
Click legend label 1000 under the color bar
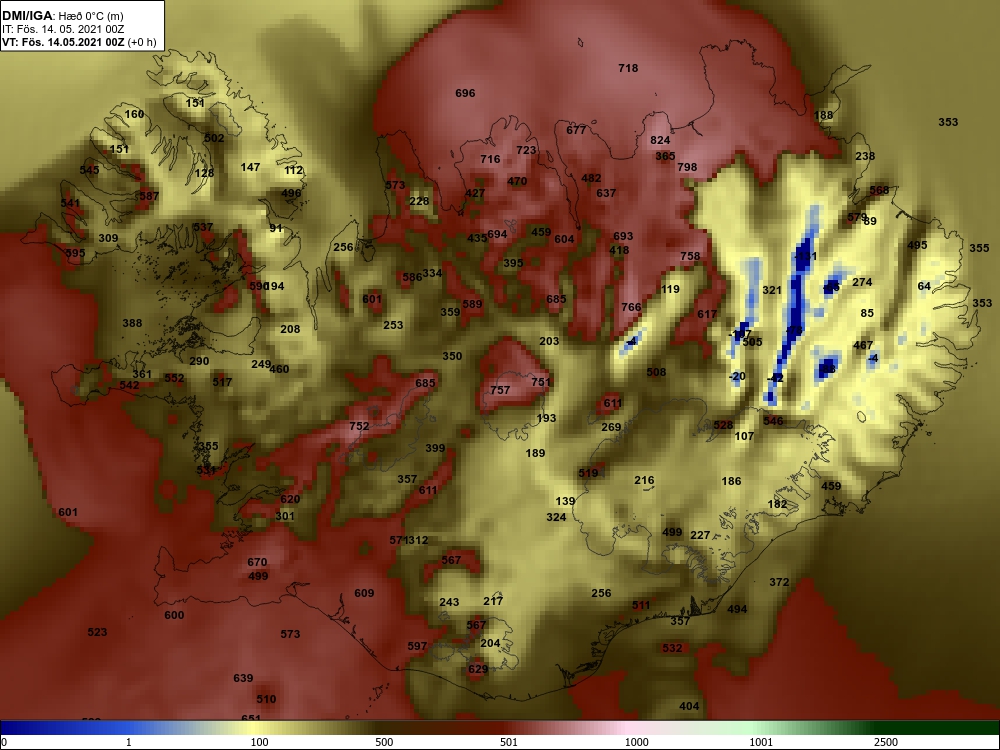point(636,742)
